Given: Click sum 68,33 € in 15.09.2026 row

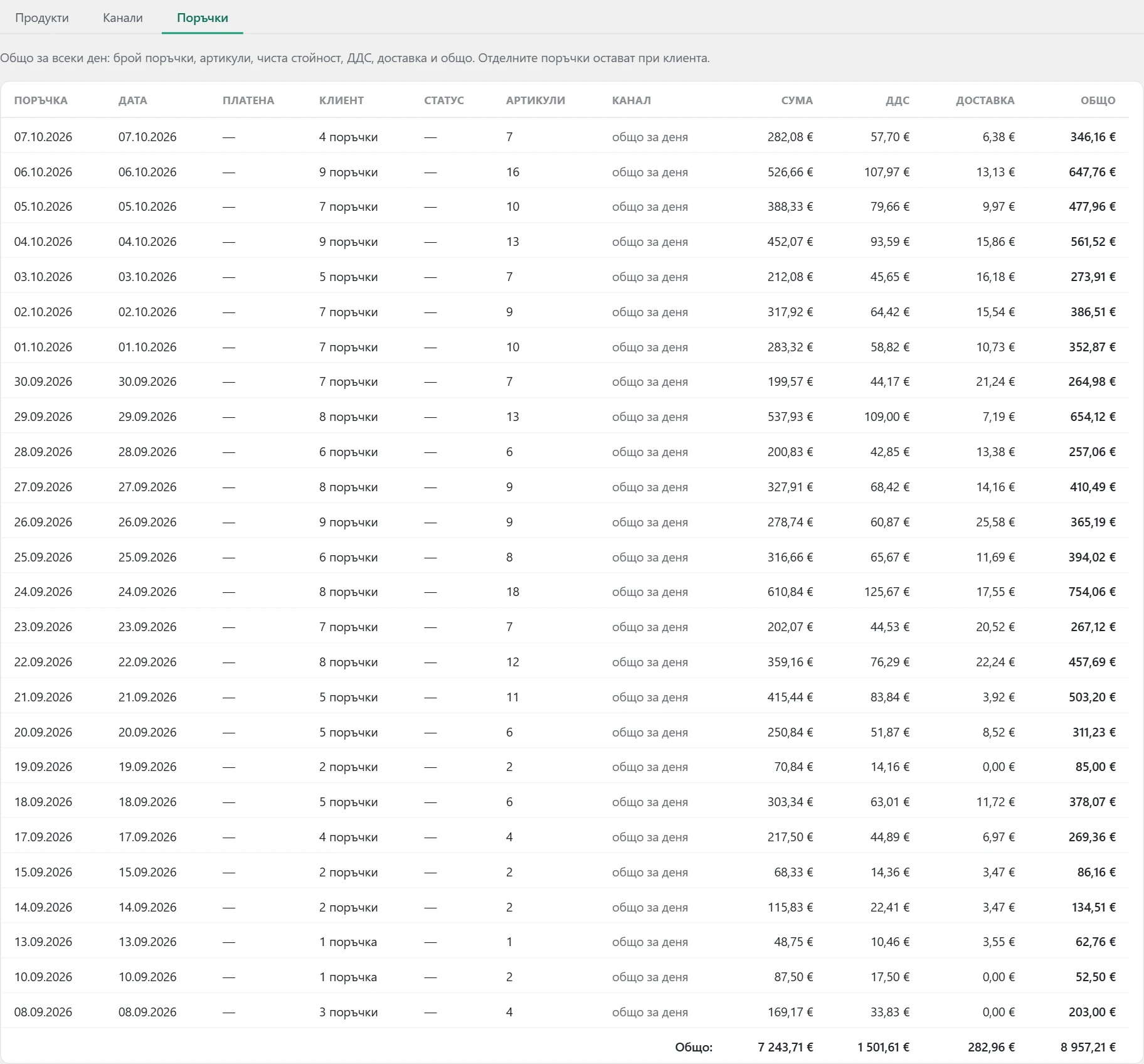Looking at the screenshot, I should tap(793, 872).
